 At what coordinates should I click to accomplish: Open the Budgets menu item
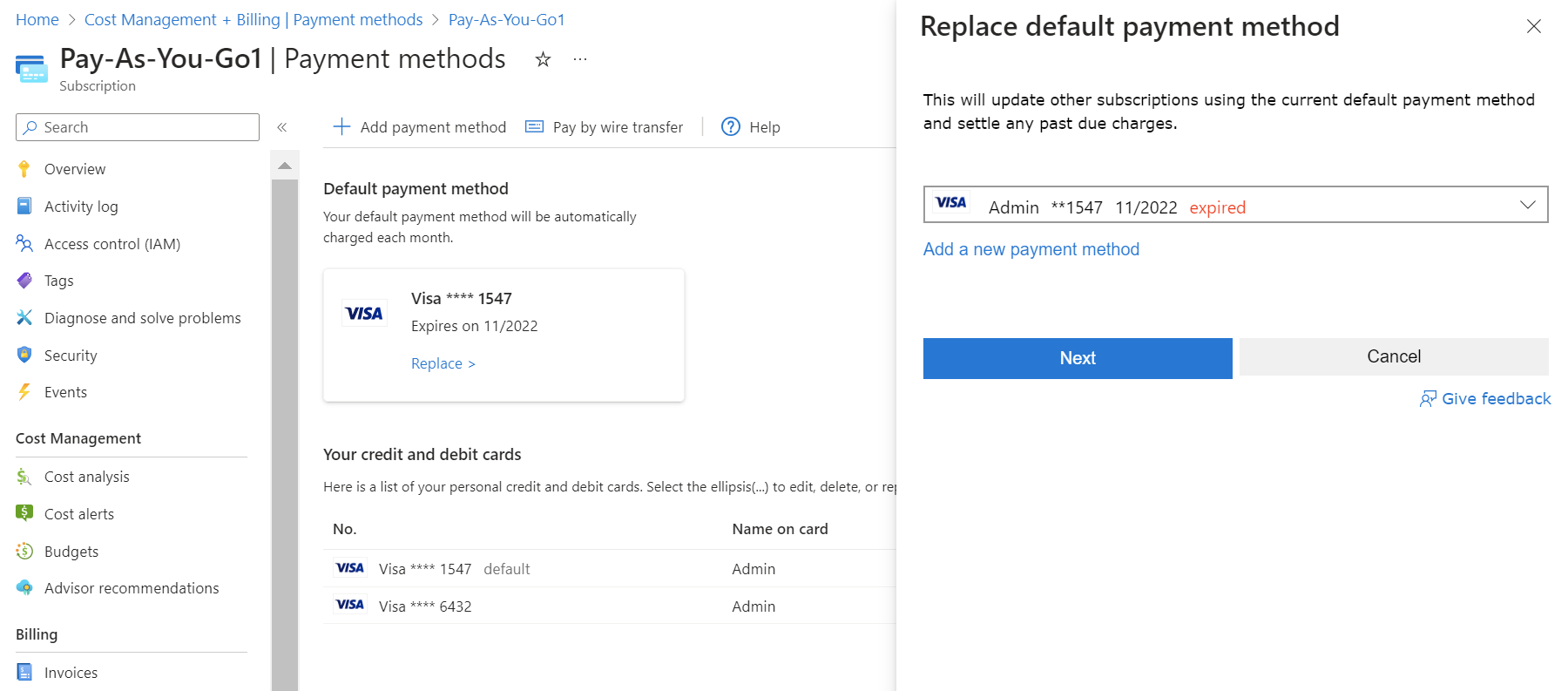coord(71,552)
